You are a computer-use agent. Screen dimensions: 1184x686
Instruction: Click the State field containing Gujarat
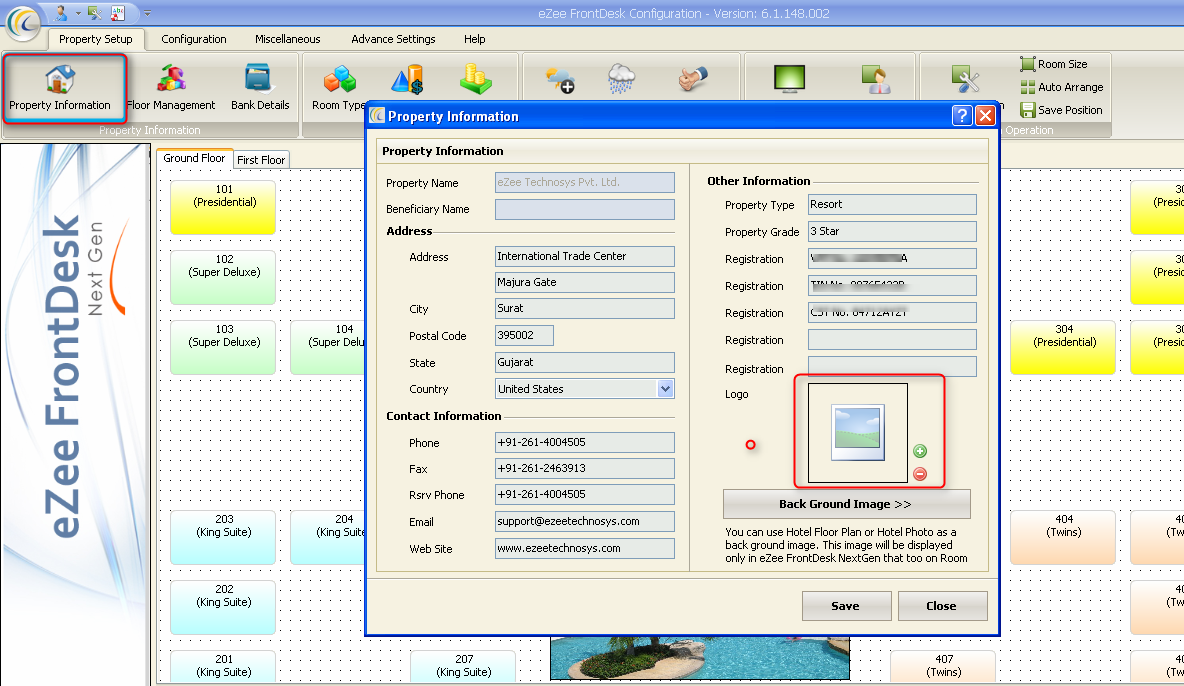(x=584, y=362)
